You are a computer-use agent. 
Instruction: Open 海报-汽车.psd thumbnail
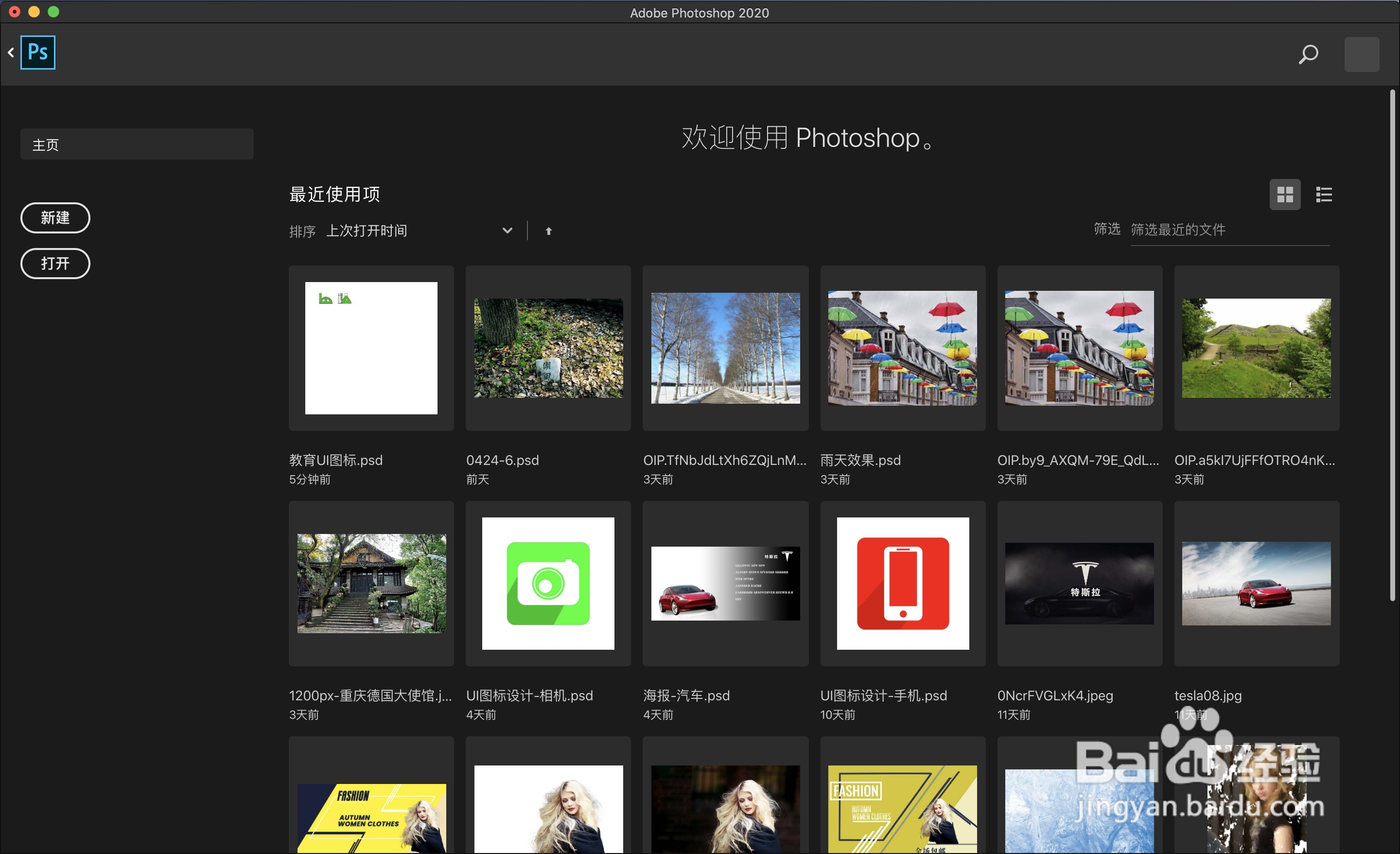(725, 584)
